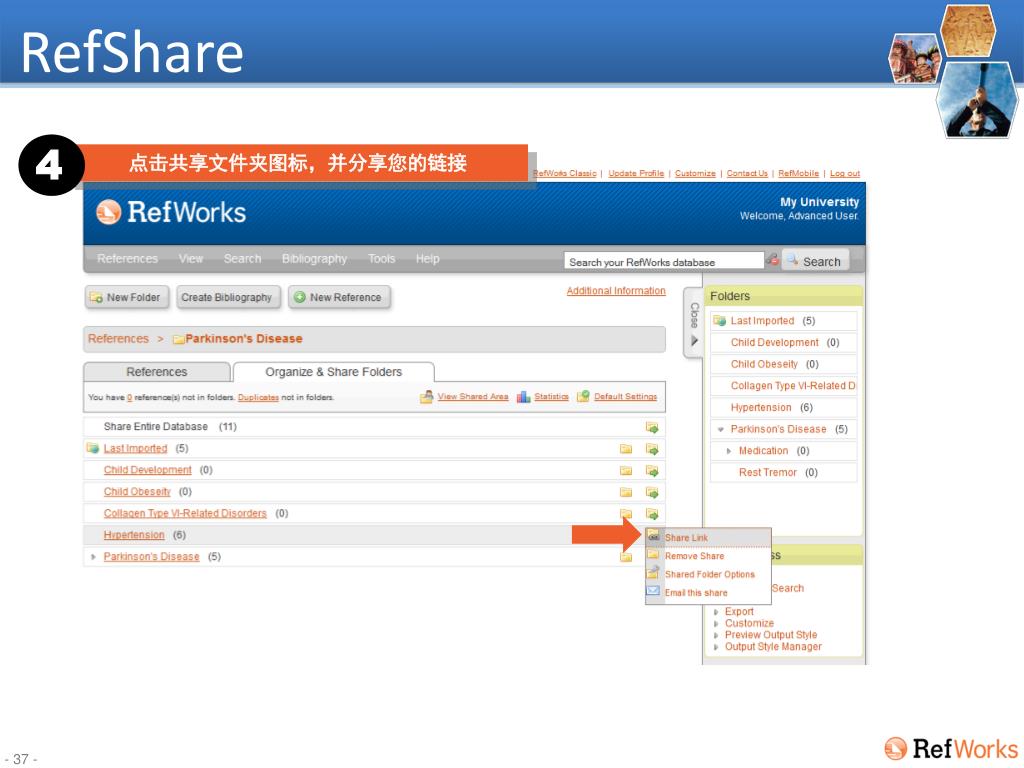Open the Update Profile link

pos(636,173)
